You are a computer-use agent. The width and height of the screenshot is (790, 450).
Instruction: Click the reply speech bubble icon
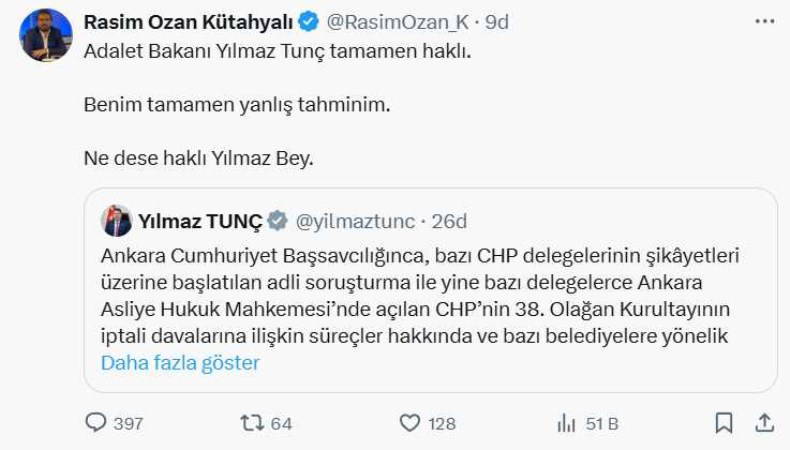95,423
